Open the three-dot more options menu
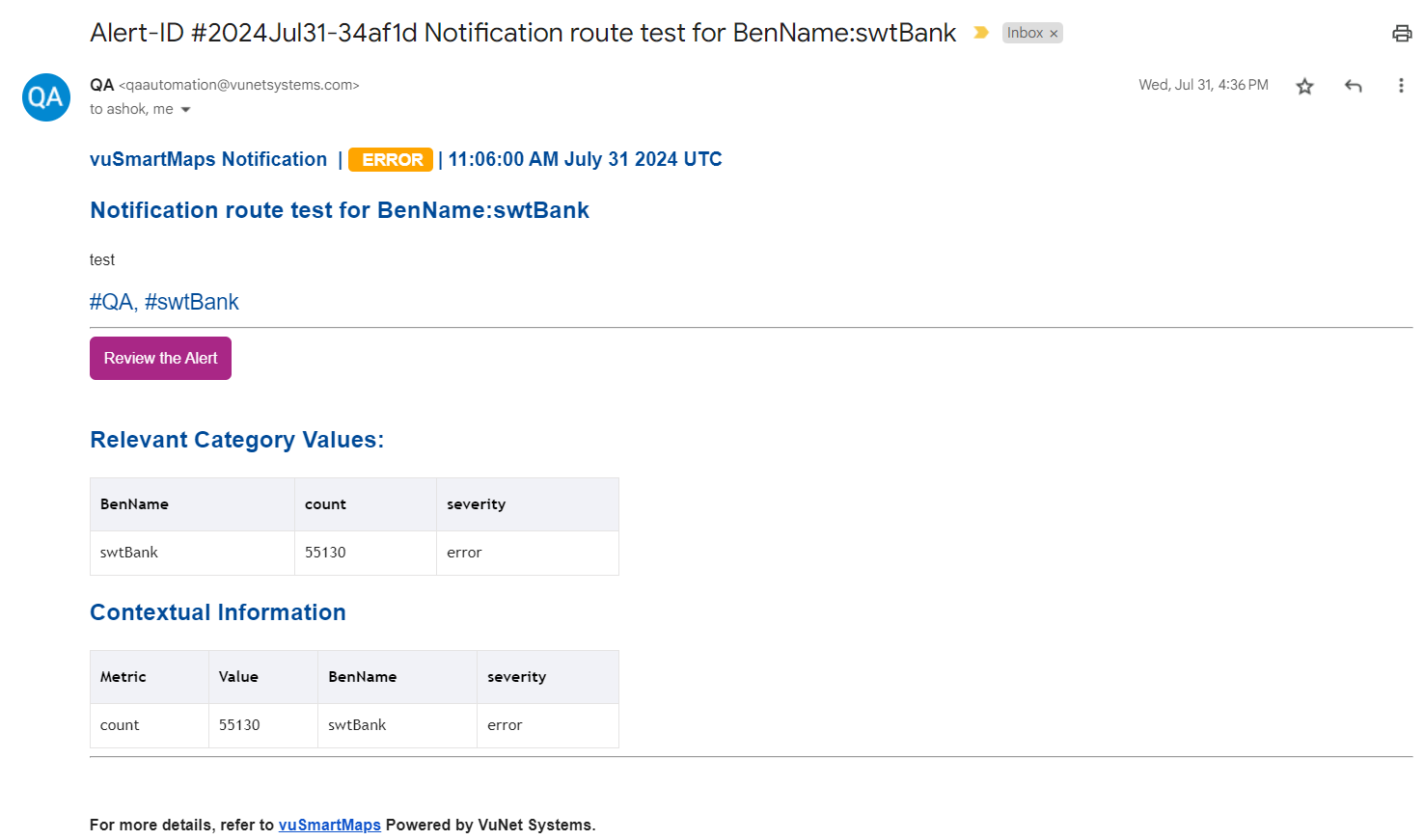Screen dimensions: 1425x840 (x=1400, y=86)
